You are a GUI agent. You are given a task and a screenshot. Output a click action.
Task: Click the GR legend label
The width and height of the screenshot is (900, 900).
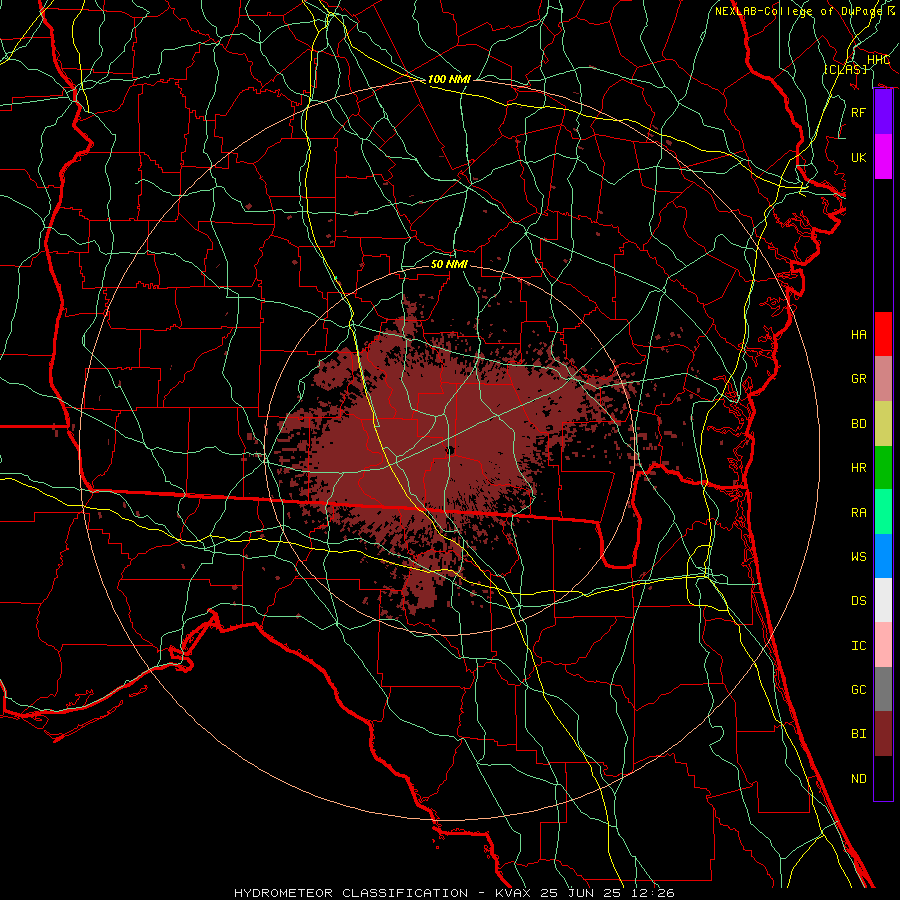(859, 379)
